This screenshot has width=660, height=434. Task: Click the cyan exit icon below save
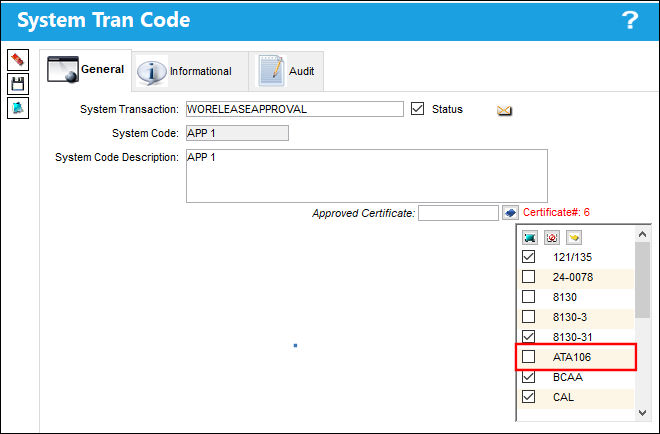[x=18, y=108]
